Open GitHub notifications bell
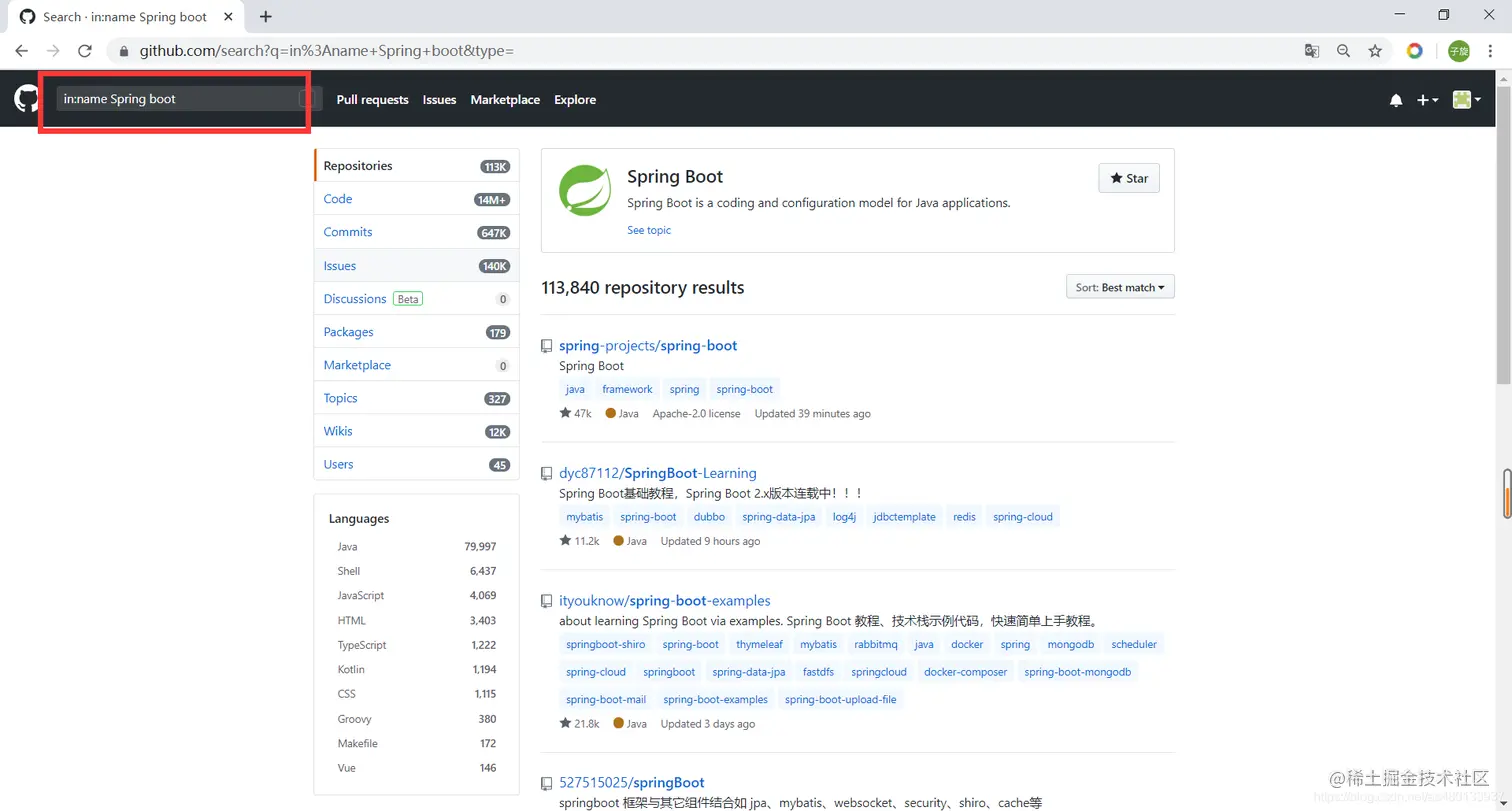This screenshot has width=1512, height=811. tap(1396, 100)
